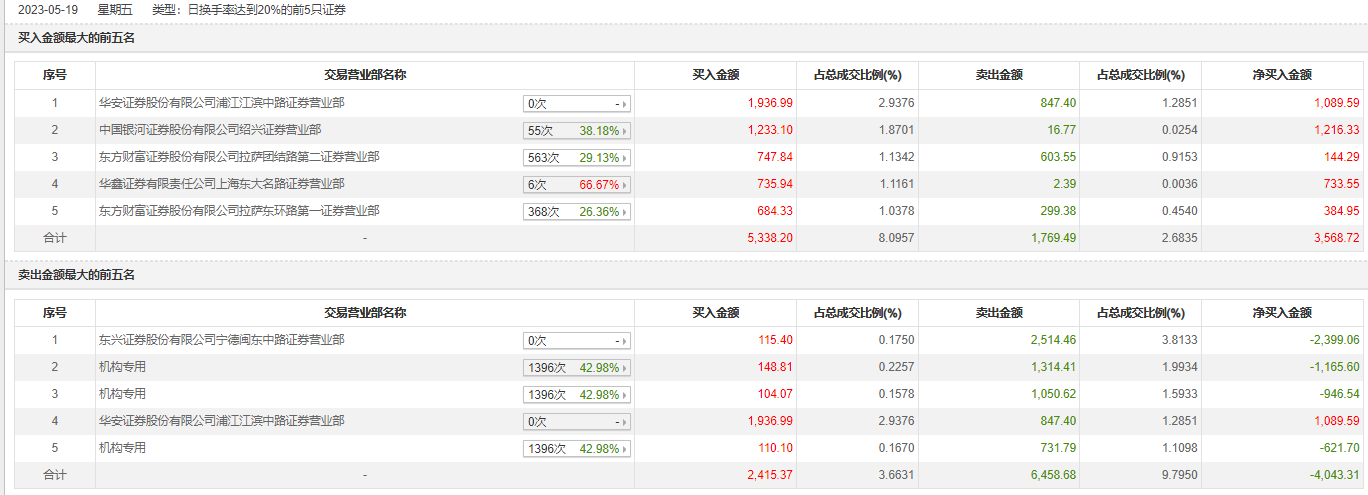Expand the 1396次 box in sell row 5
This screenshot has height=495, width=1368.
577,449
